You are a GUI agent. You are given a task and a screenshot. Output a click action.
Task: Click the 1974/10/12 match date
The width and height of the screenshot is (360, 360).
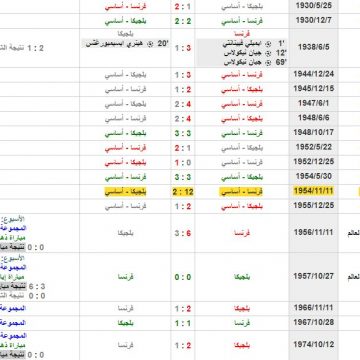click(313, 344)
